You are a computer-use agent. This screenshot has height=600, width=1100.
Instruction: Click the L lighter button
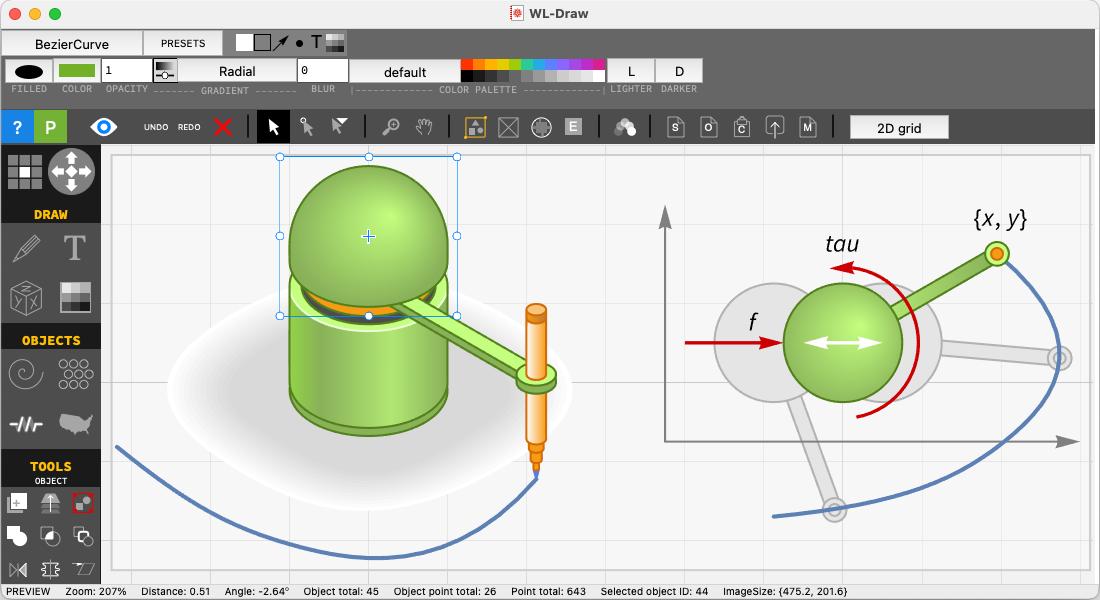tap(631, 71)
